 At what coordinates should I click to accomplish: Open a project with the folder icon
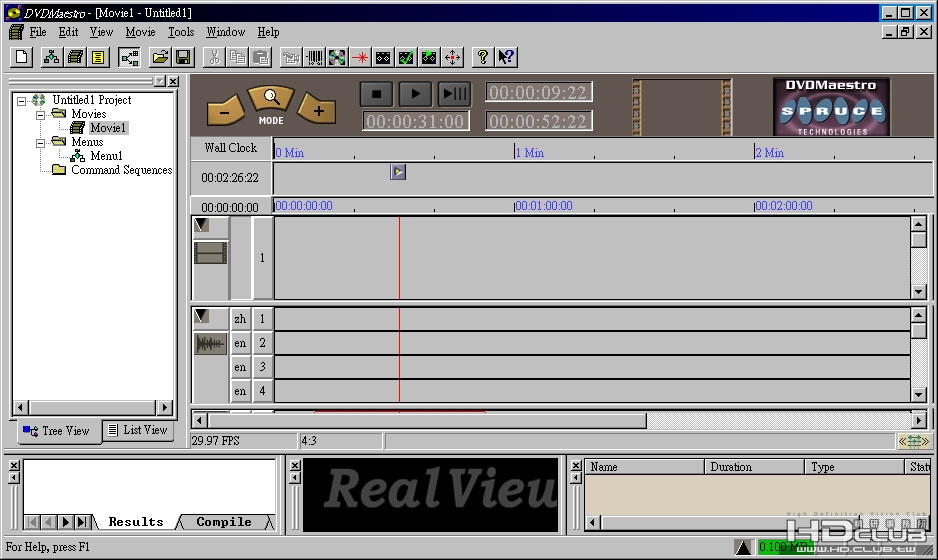pyautogui.click(x=160, y=57)
